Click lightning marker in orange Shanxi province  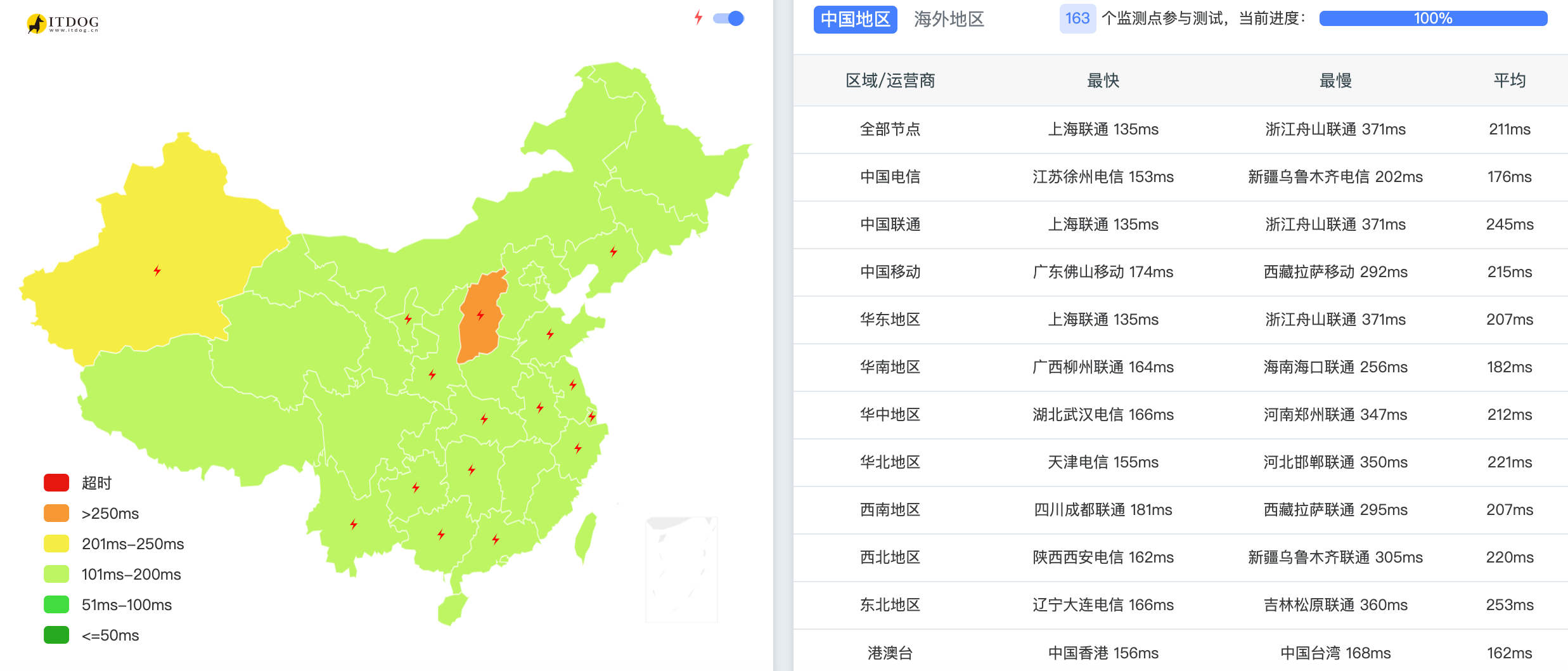[x=480, y=315]
